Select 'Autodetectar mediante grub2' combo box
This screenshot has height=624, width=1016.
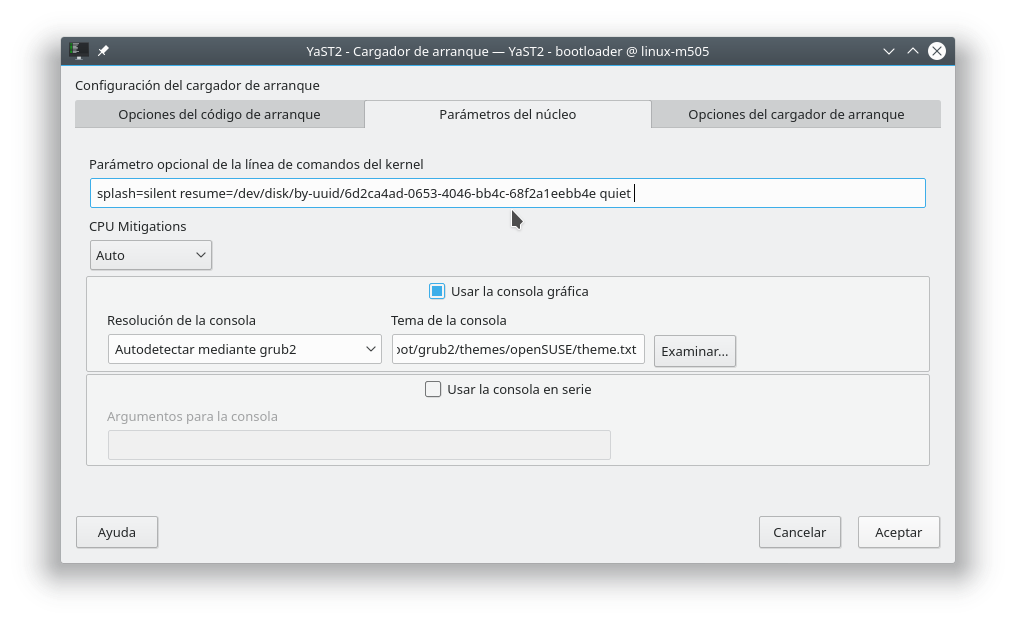point(244,349)
